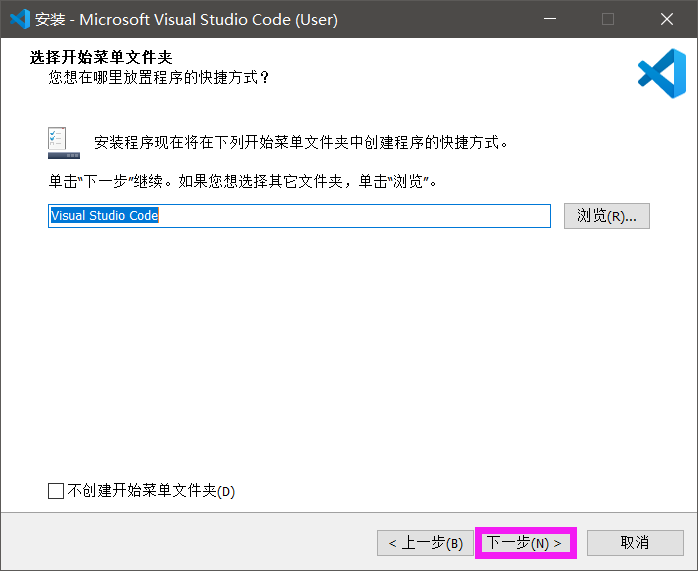Click the Start Menu folder checklist icon
This screenshot has width=698, height=571.
click(64, 142)
